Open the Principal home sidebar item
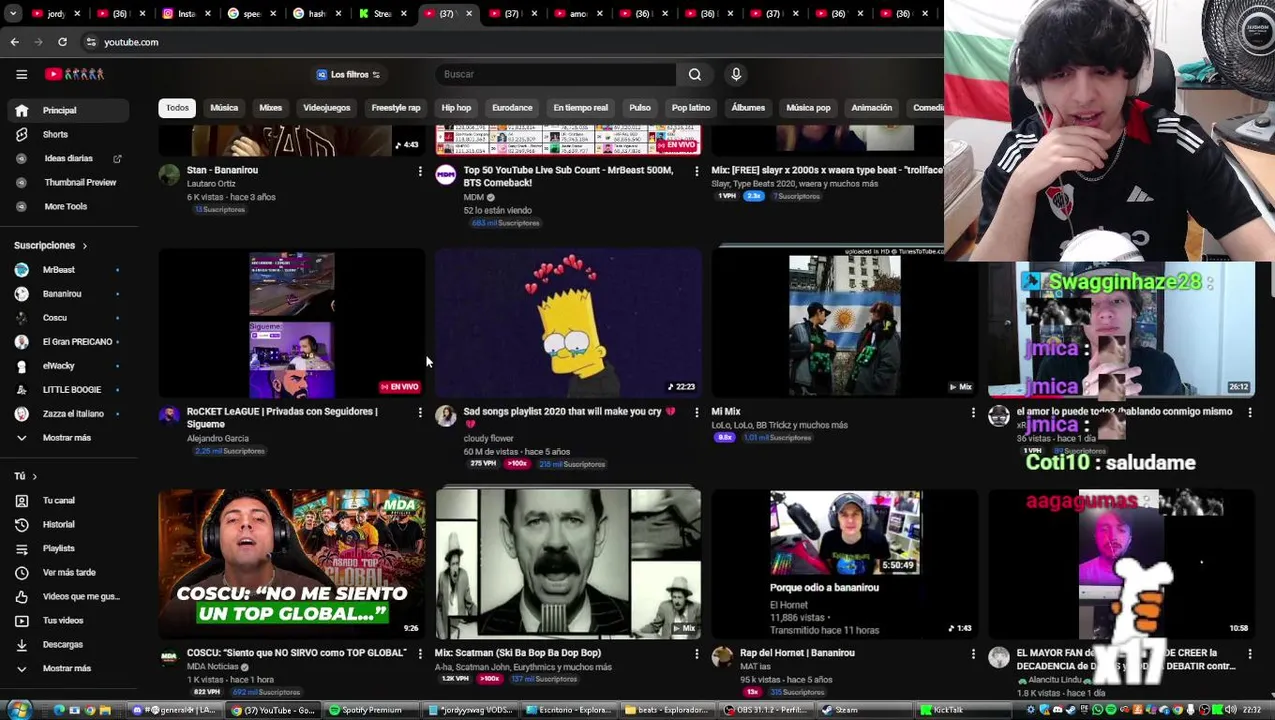This screenshot has height=720, width=1275. click(68, 110)
